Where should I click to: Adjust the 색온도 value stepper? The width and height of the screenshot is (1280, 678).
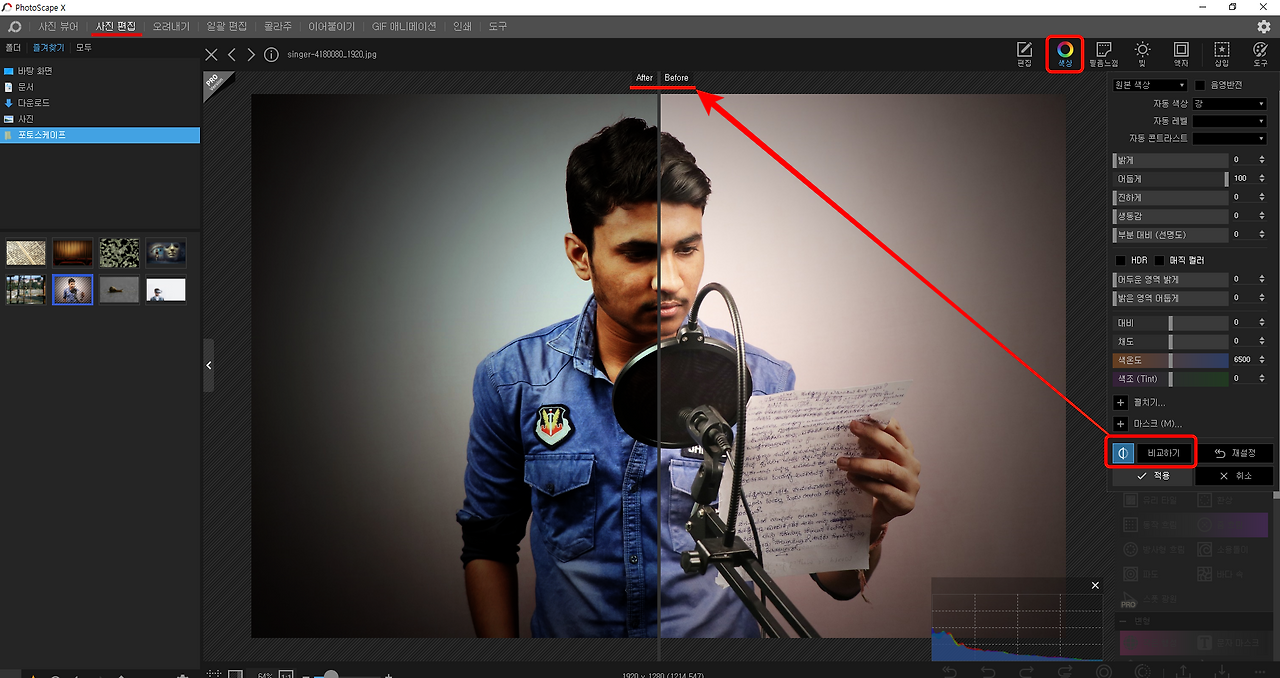pyautogui.click(x=1261, y=359)
